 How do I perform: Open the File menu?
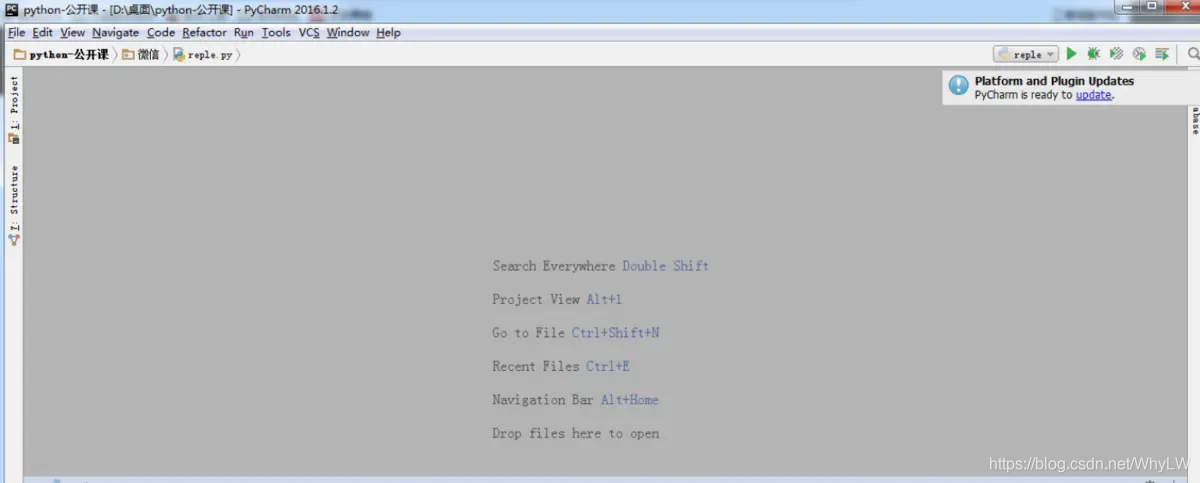click(x=16, y=32)
